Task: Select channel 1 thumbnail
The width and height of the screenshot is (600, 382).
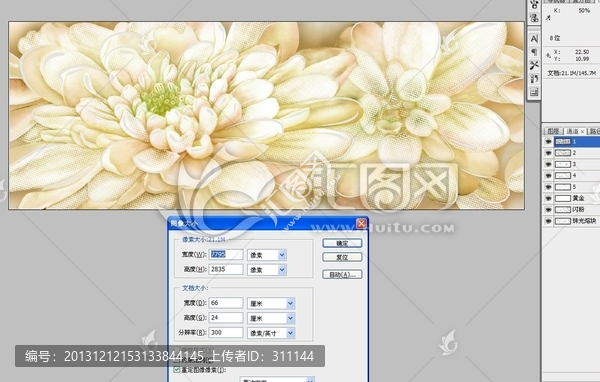Action: point(562,142)
